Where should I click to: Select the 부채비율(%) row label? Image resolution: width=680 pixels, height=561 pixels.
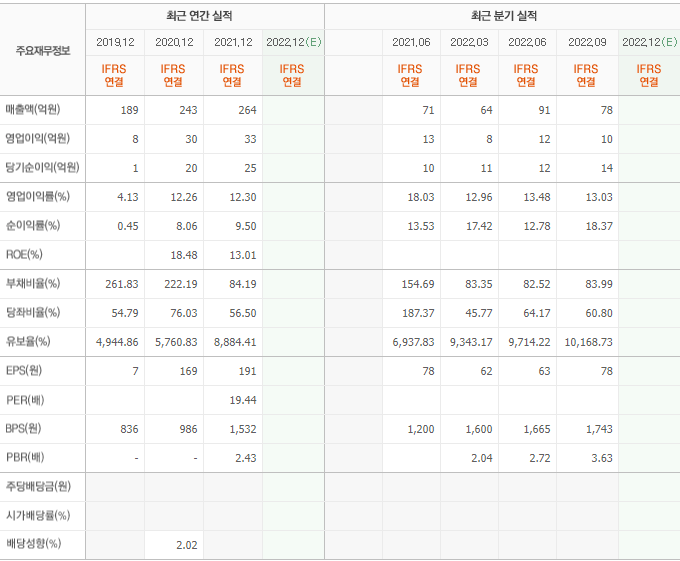pos(33,284)
